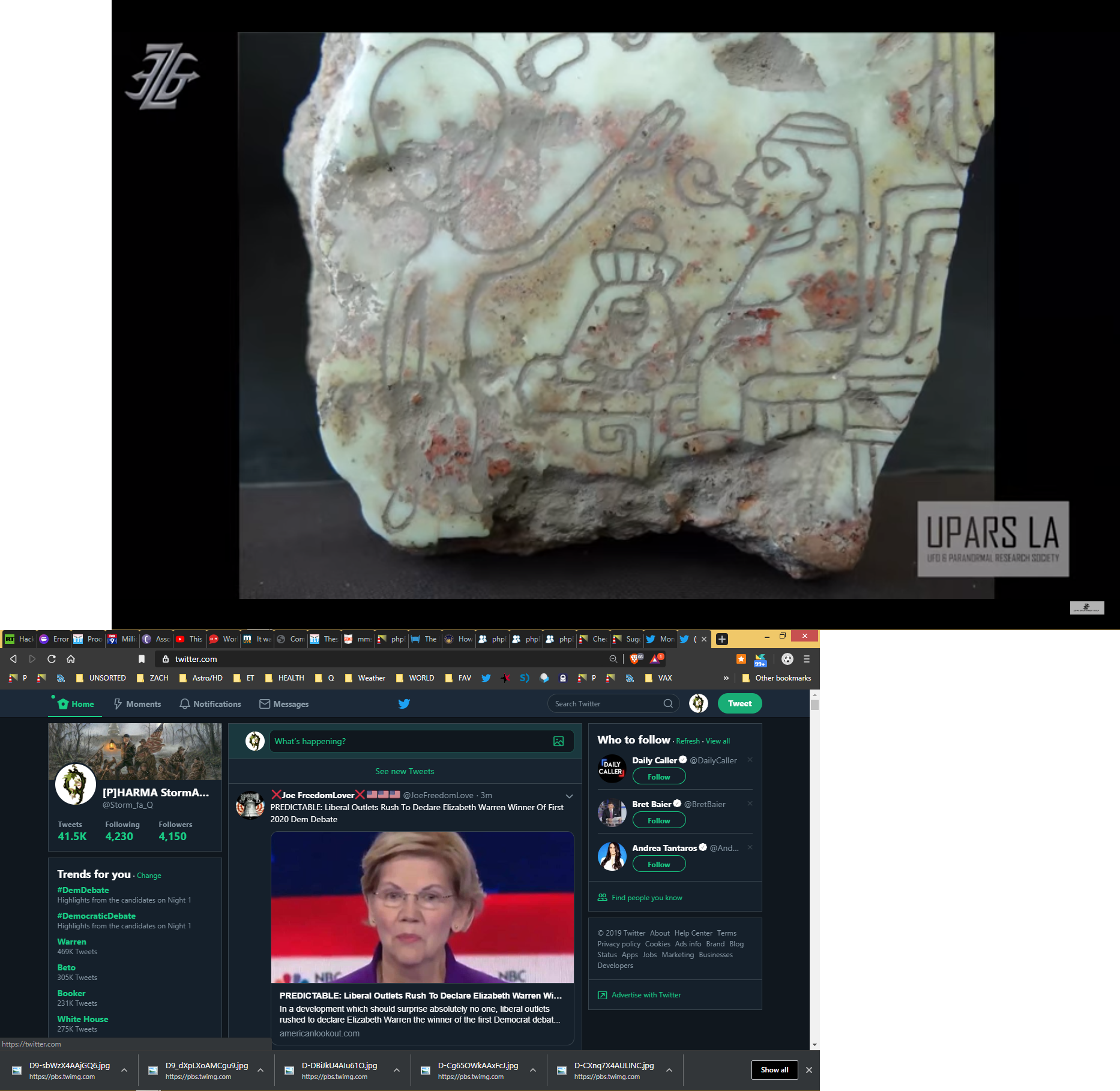Open the Brave Rewards triangle icon
Viewport: 1120px width, 1091px height.
point(656,658)
